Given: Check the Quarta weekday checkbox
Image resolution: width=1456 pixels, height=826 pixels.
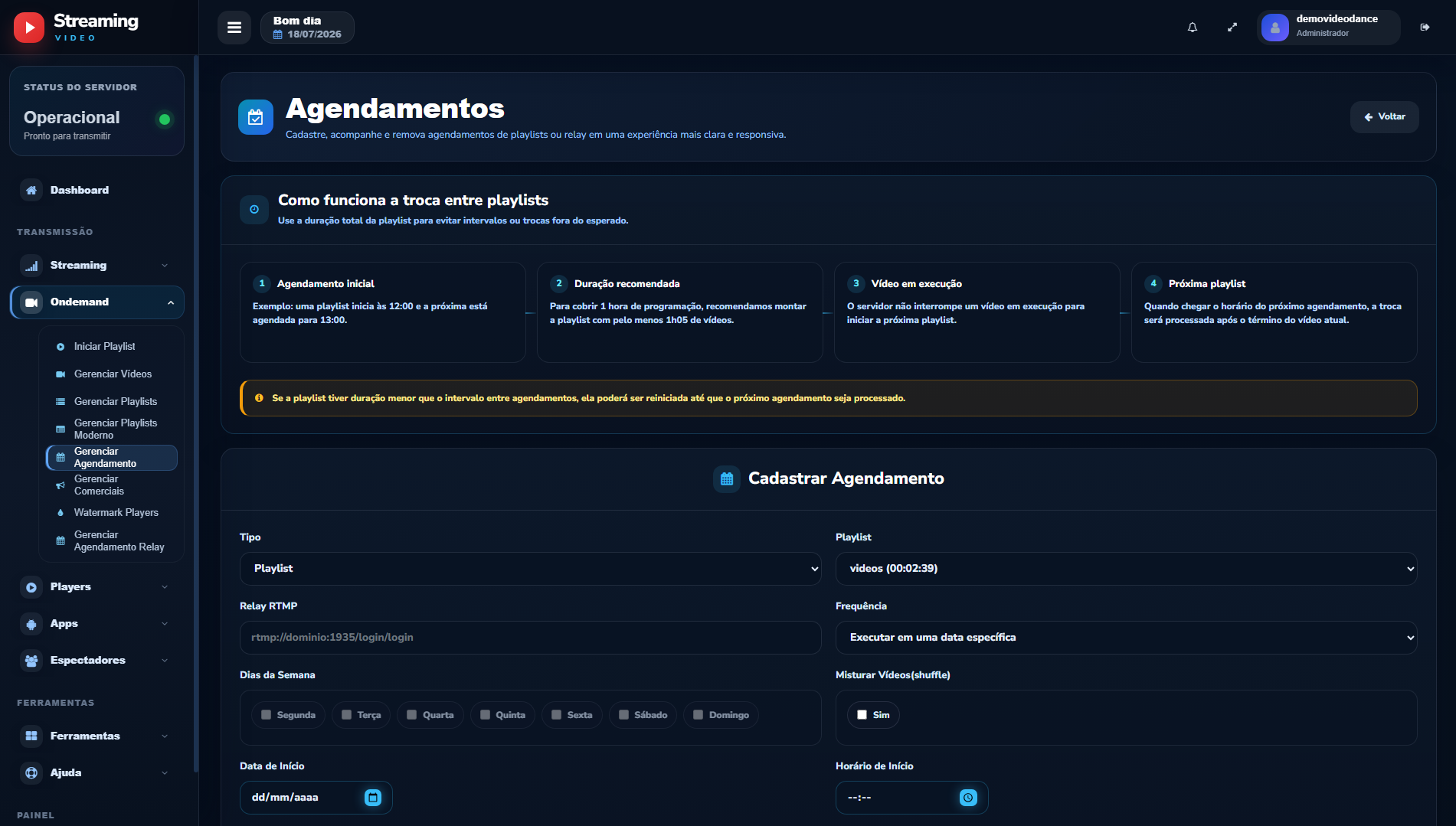Looking at the screenshot, I should click(412, 715).
